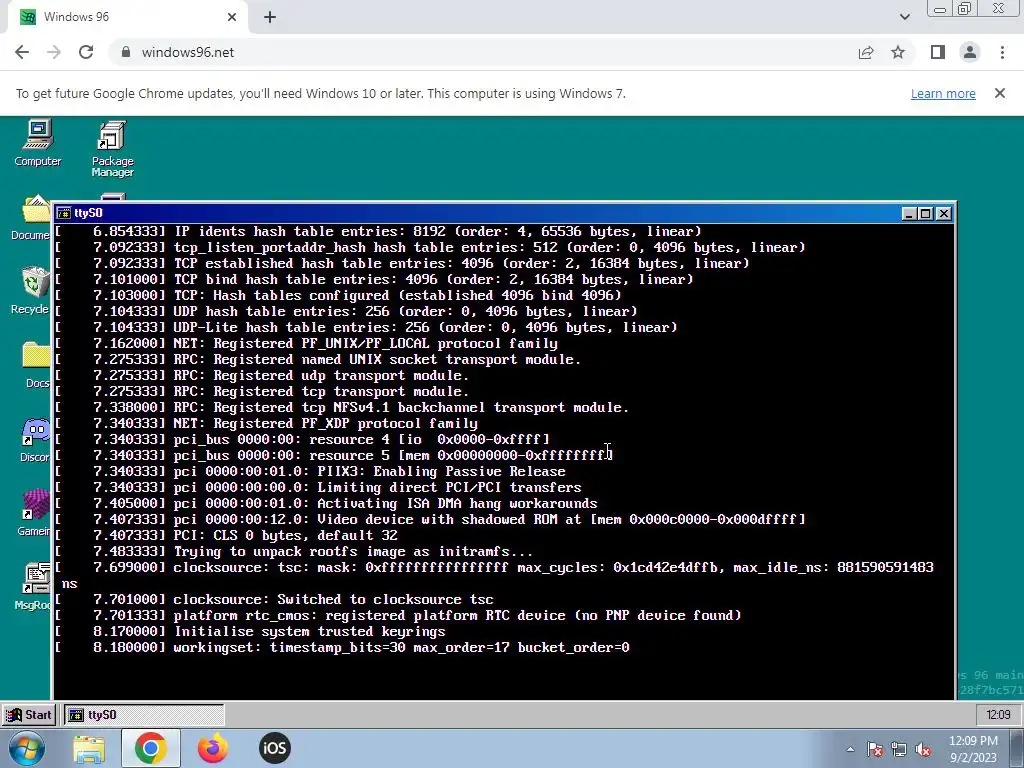The width and height of the screenshot is (1024, 768).
Task: Open the Package Manager desktop icon
Action: [x=112, y=148]
